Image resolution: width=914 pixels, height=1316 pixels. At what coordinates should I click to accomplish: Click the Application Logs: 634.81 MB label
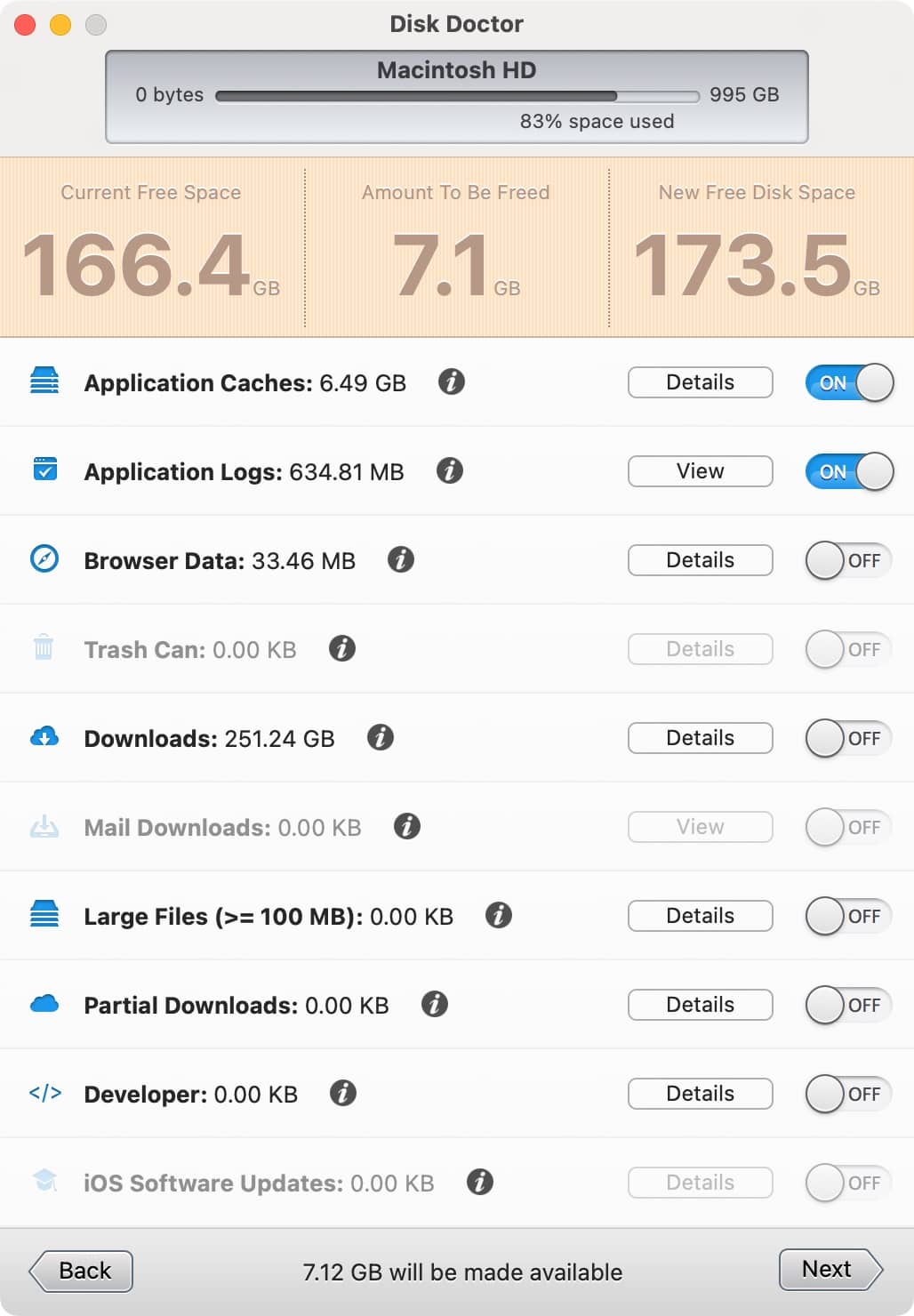pos(244,472)
